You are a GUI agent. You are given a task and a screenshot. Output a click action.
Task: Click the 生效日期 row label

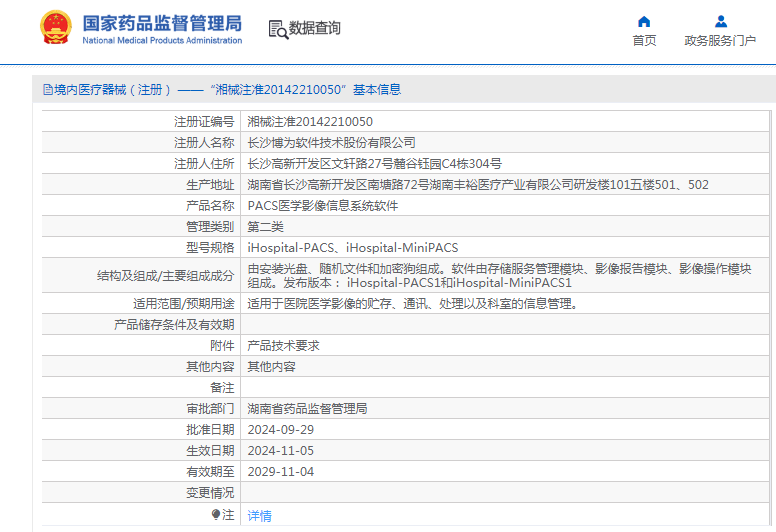tap(210, 451)
